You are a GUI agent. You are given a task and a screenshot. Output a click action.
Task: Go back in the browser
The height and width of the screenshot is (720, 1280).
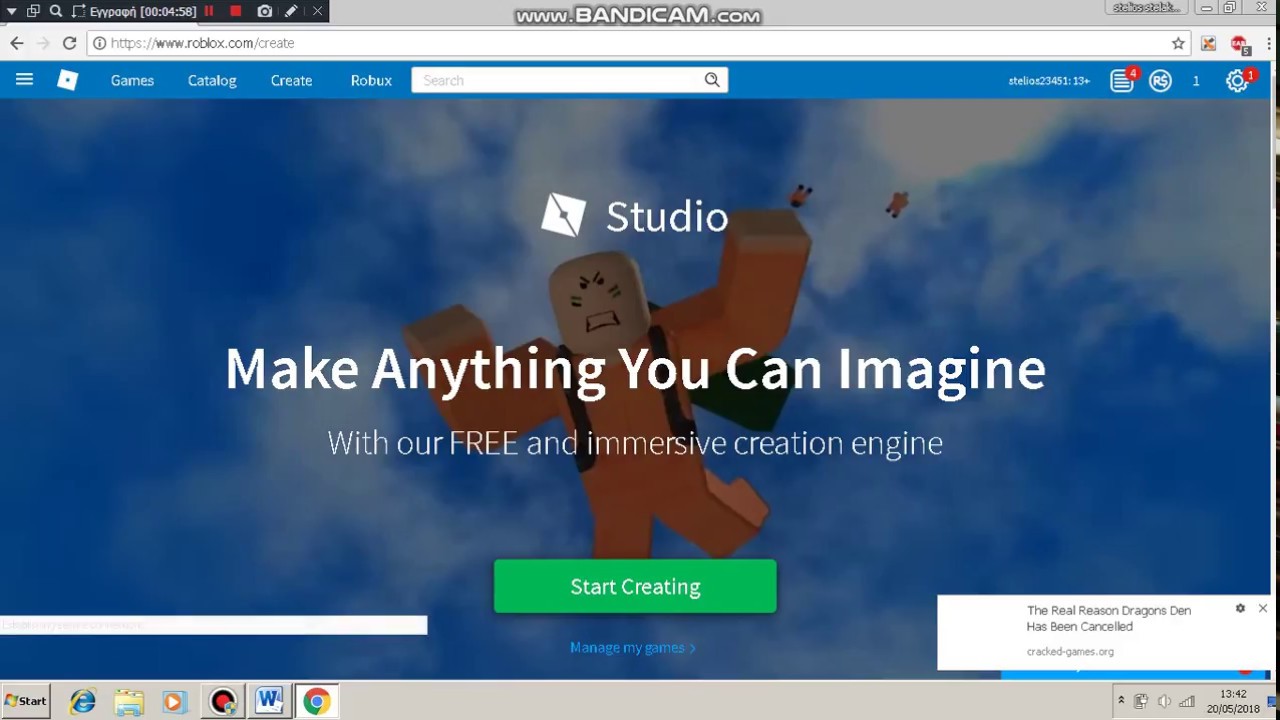coord(17,43)
